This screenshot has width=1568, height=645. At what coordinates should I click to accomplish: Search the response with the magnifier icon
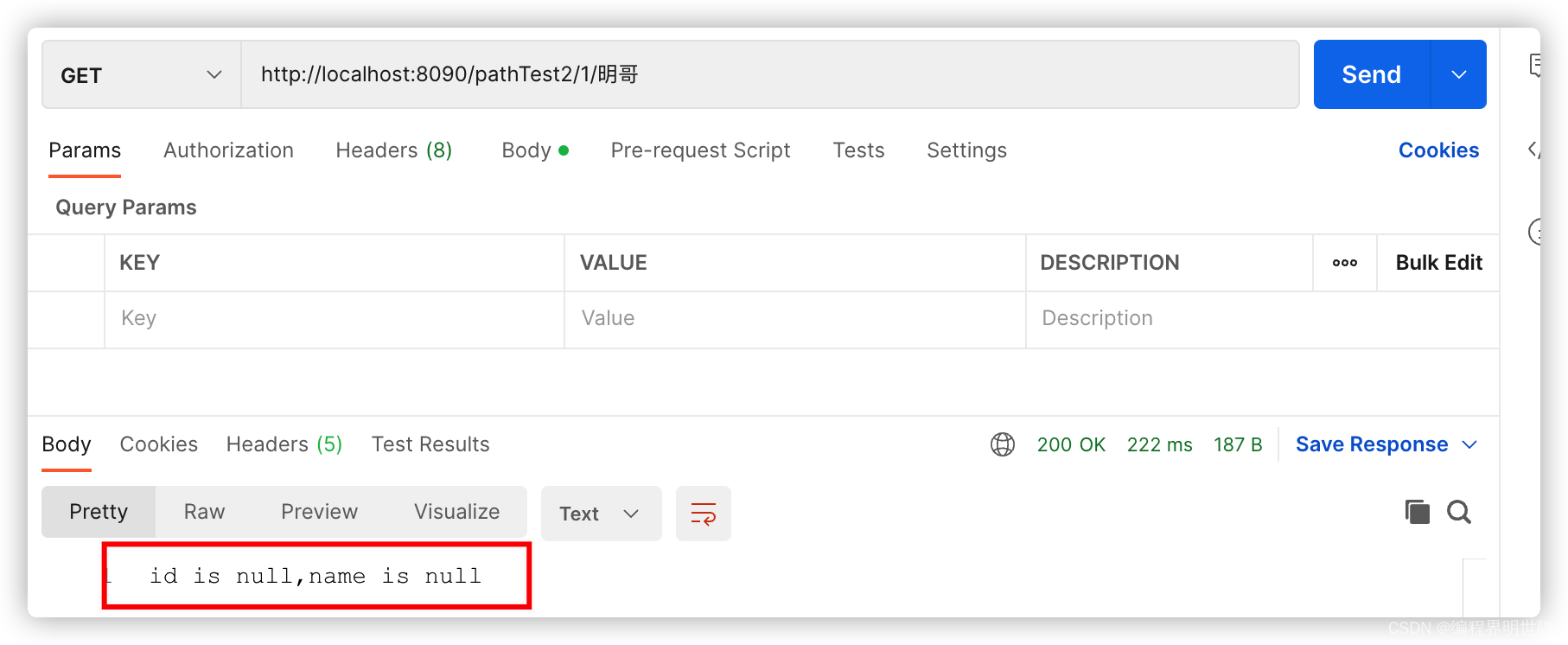tap(1459, 512)
